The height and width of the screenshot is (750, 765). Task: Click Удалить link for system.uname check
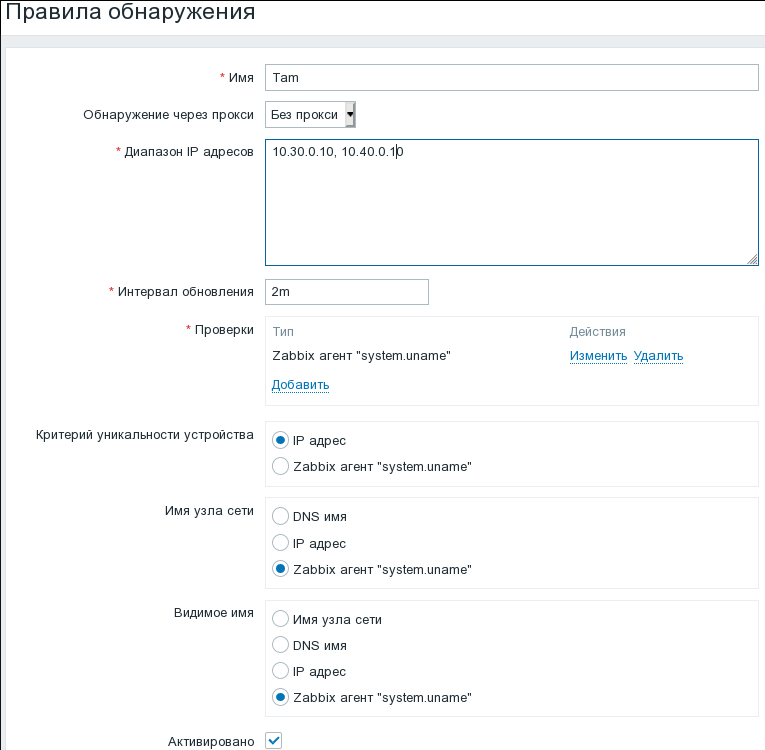tap(658, 356)
